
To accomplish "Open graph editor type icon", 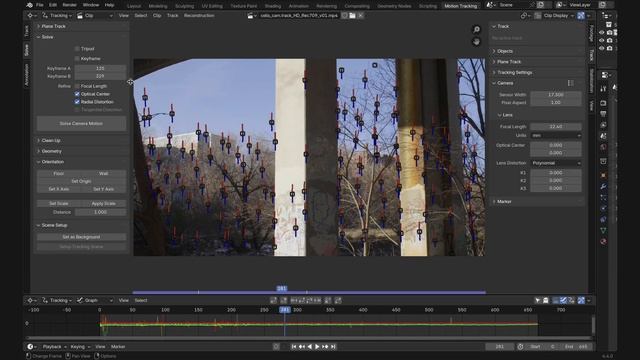I will pyautogui.click(x=31, y=300).
